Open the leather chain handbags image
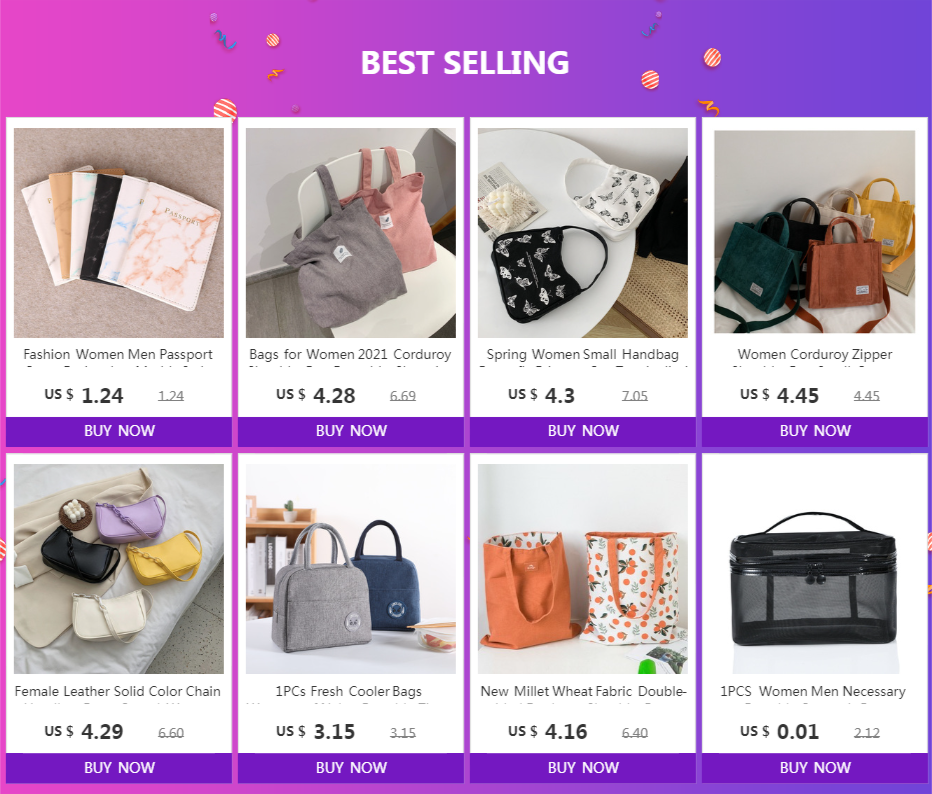Image resolution: width=932 pixels, height=794 pixels. point(119,569)
